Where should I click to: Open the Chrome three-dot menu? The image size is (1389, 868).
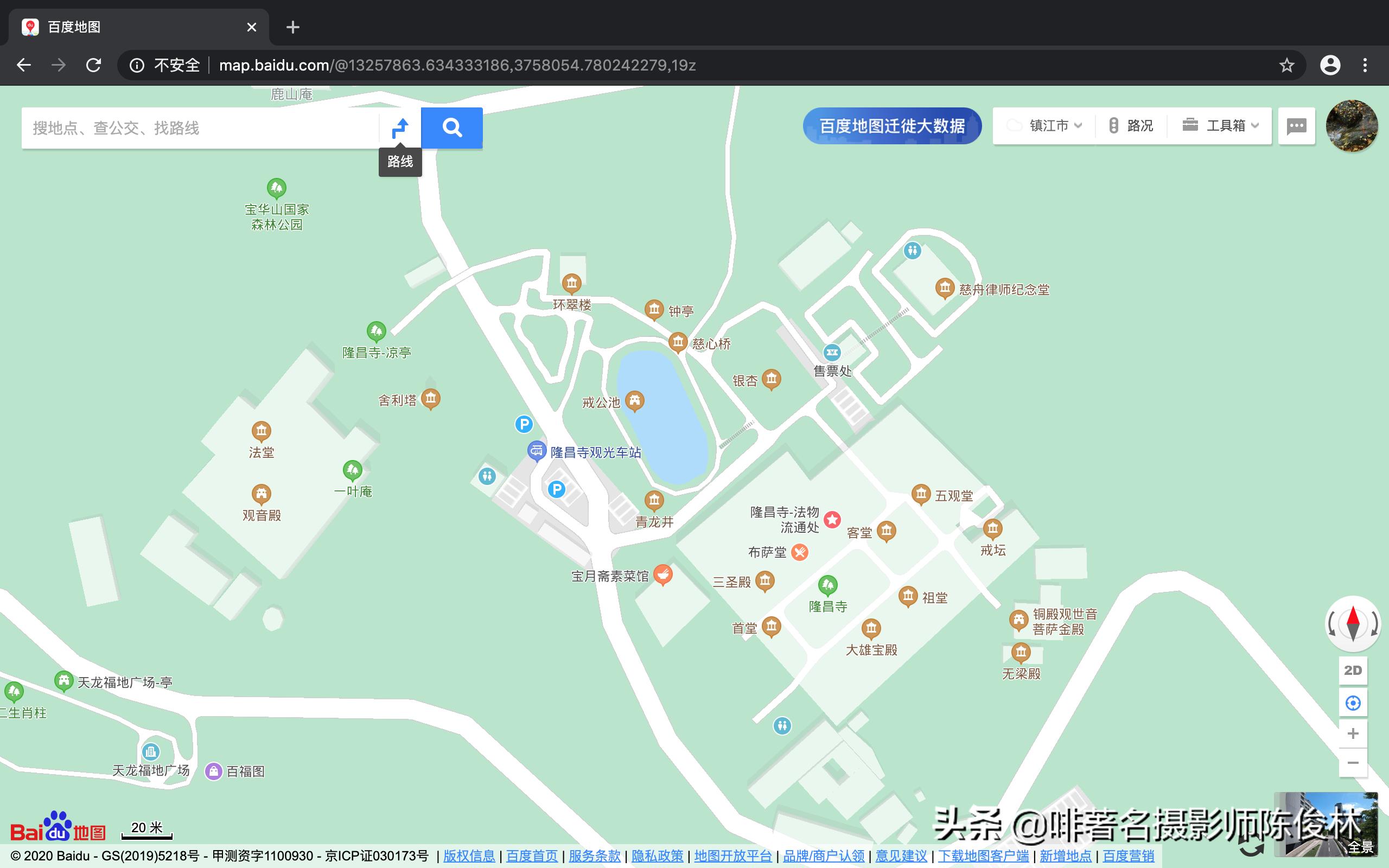1366,65
